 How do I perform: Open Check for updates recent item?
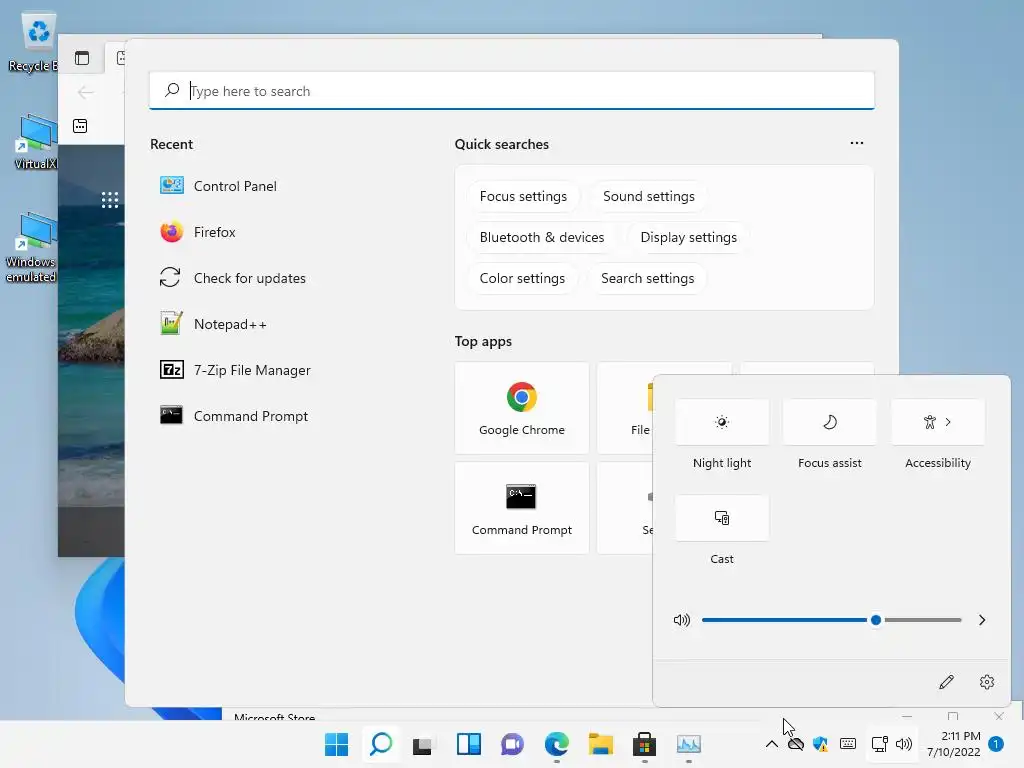(x=233, y=278)
